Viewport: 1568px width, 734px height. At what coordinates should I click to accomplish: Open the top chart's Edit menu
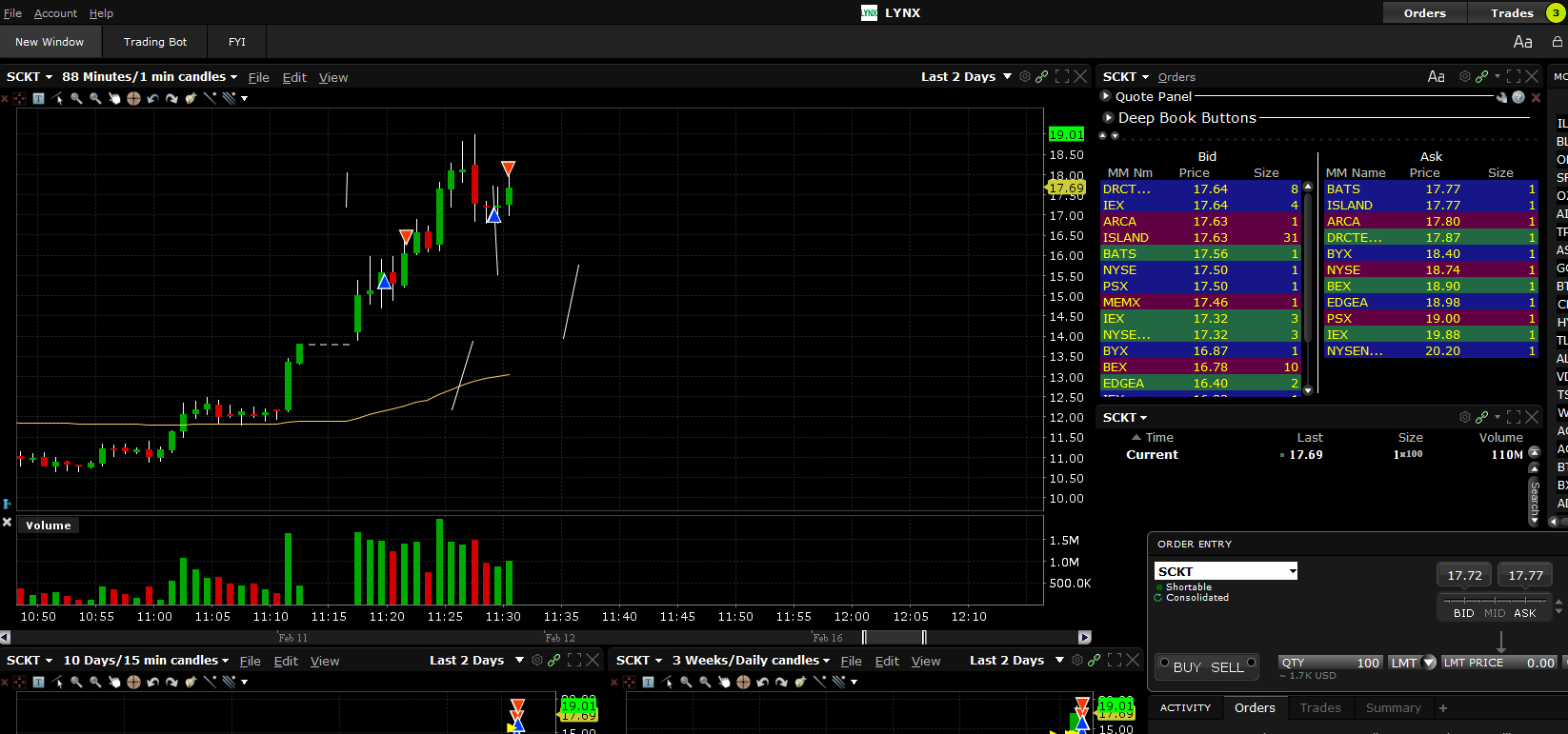coord(294,77)
